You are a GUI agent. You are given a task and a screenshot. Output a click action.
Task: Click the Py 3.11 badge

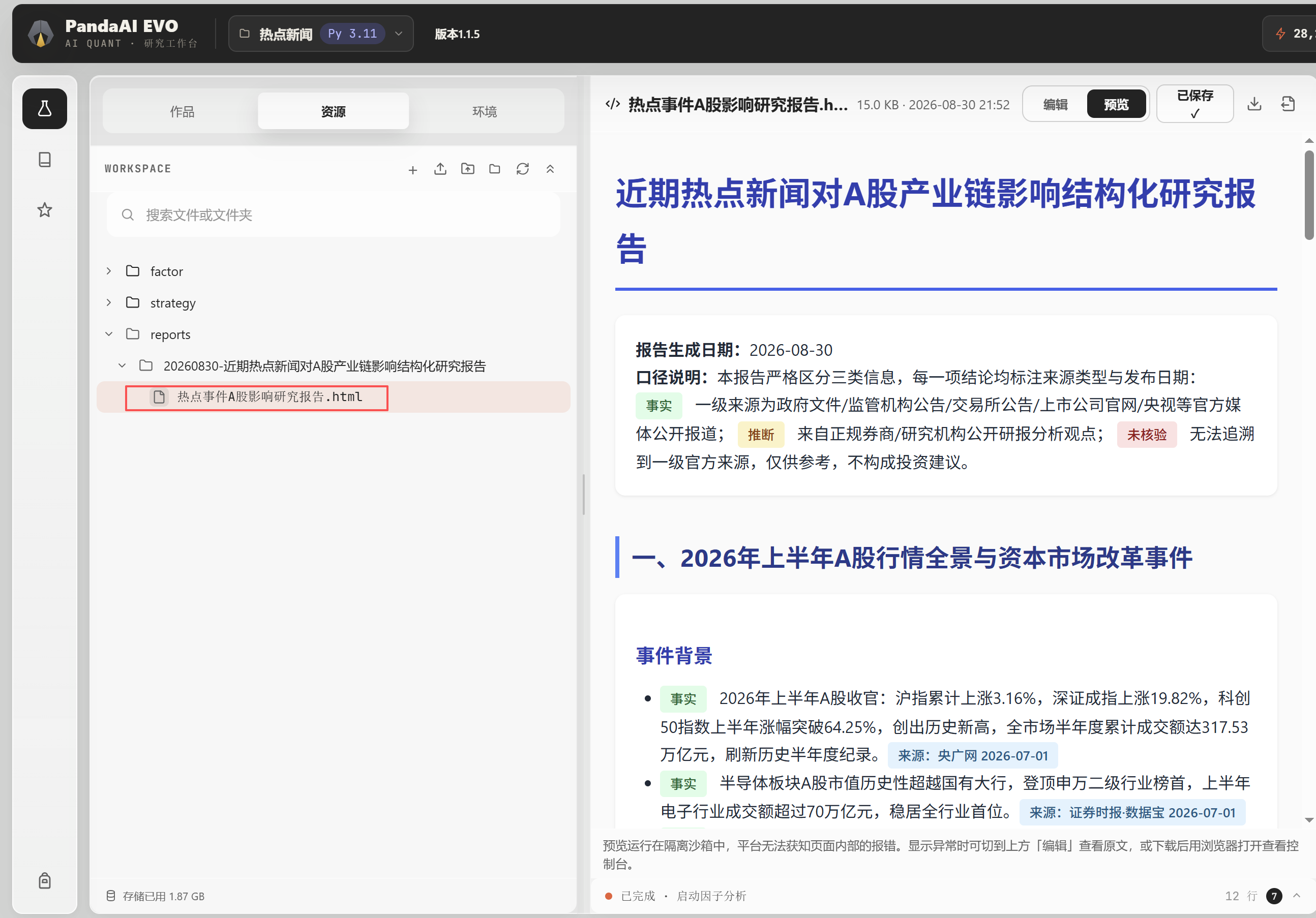click(x=352, y=34)
